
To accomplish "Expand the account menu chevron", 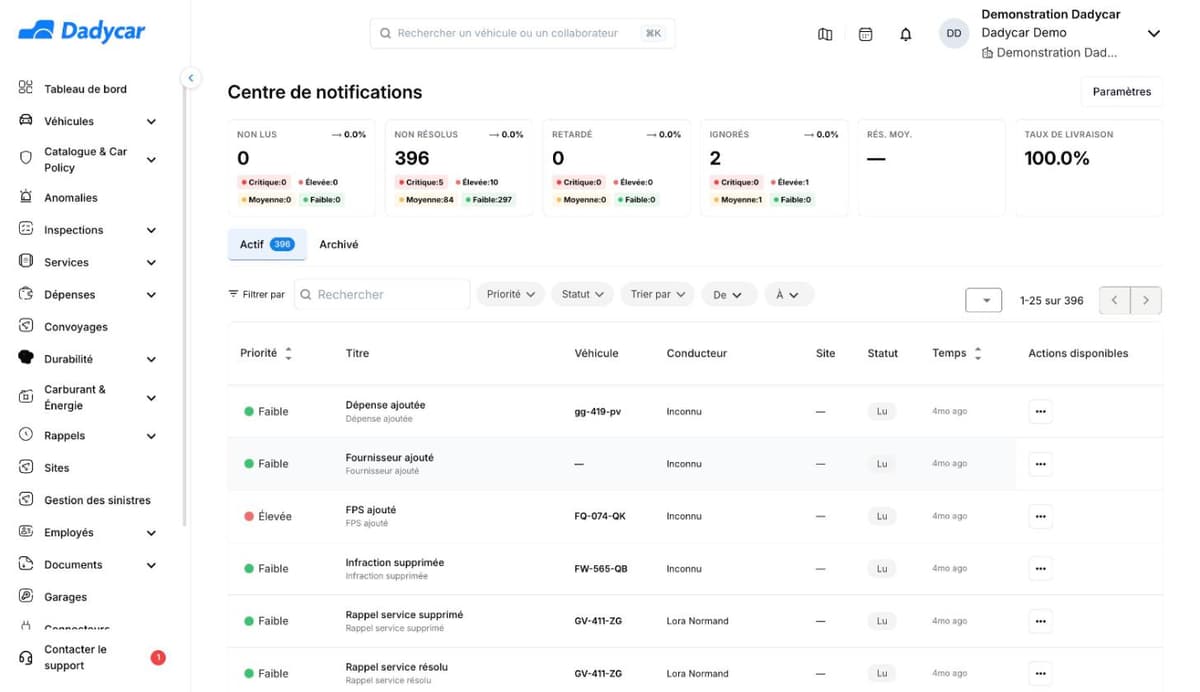I will pos(1153,33).
